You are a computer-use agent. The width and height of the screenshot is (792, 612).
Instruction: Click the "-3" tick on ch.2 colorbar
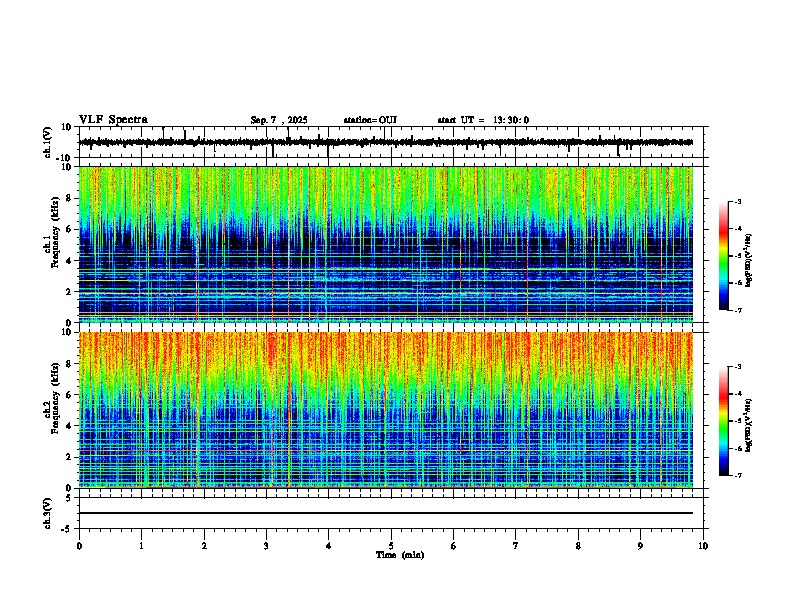[x=738, y=367]
